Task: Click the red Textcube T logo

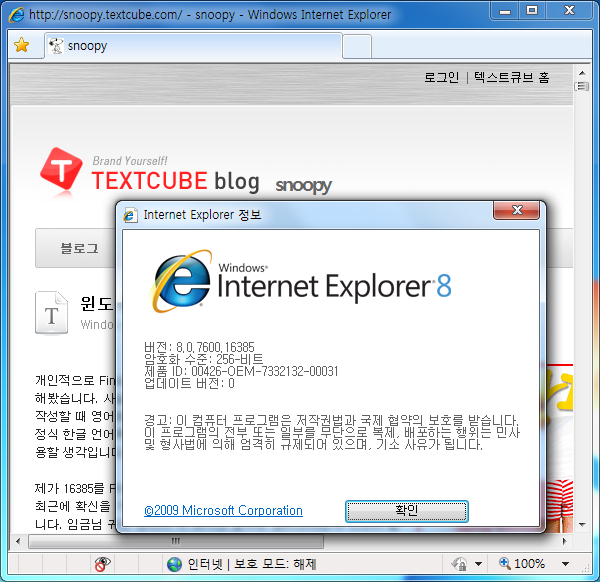Action: pyautogui.click(x=61, y=169)
